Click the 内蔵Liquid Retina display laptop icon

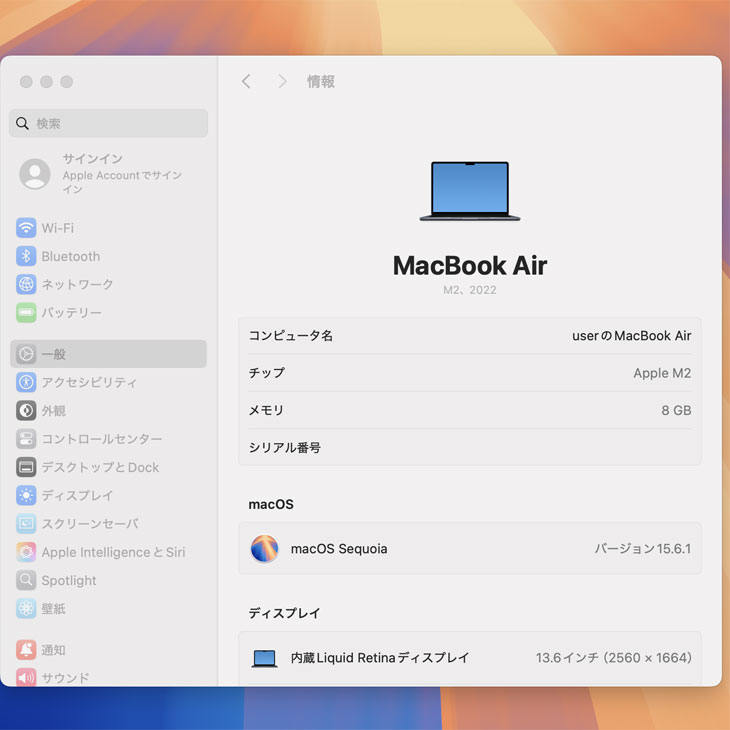[x=264, y=658]
